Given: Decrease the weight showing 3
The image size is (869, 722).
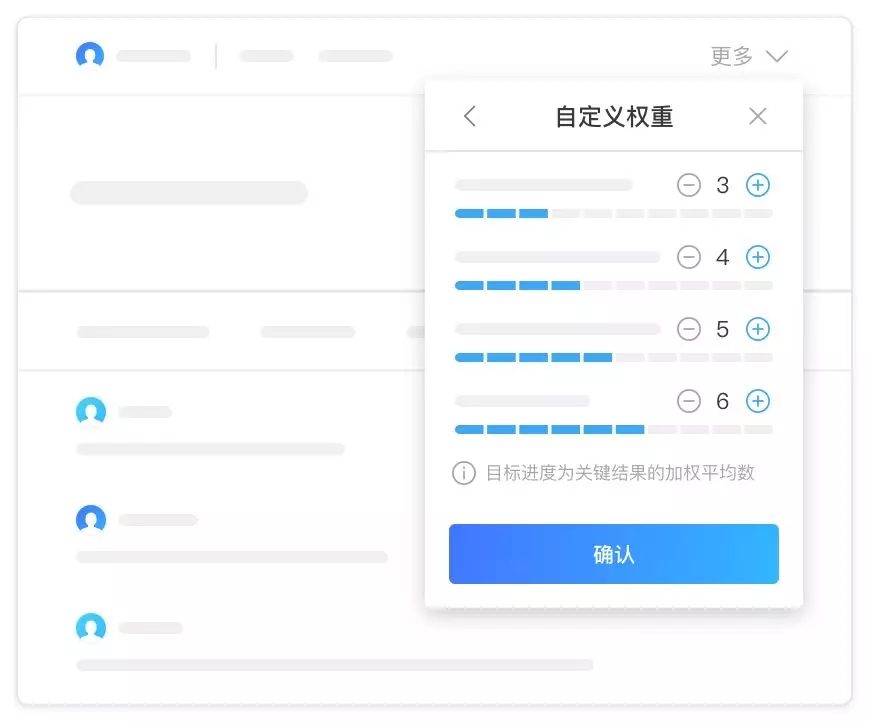Looking at the screenshot, I should pyautogui.click(x=689, y=185).
